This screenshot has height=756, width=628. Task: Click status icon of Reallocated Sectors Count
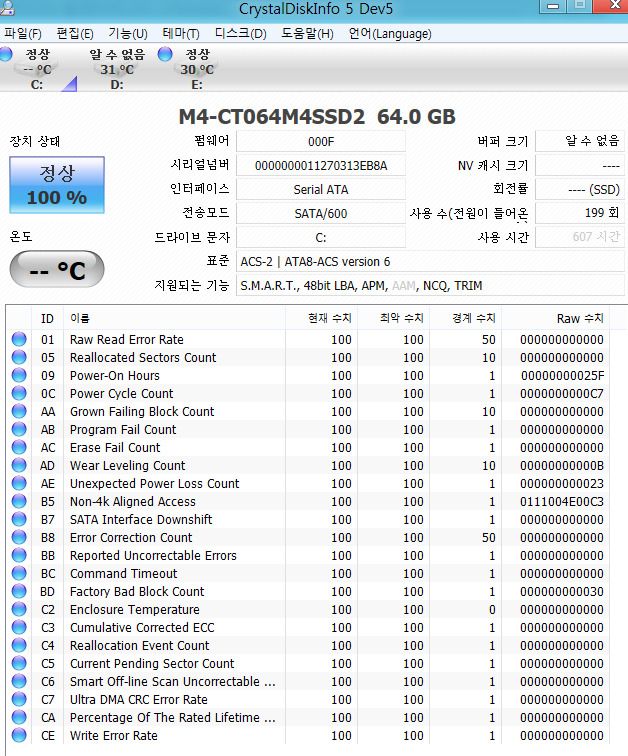19,357
